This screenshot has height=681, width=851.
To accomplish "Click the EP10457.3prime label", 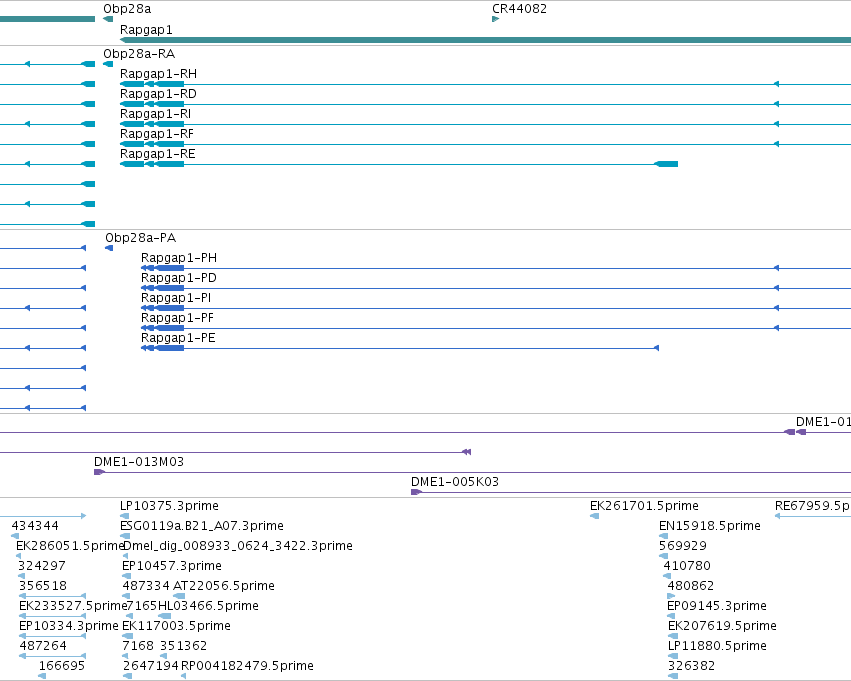I will pos(172,567).
